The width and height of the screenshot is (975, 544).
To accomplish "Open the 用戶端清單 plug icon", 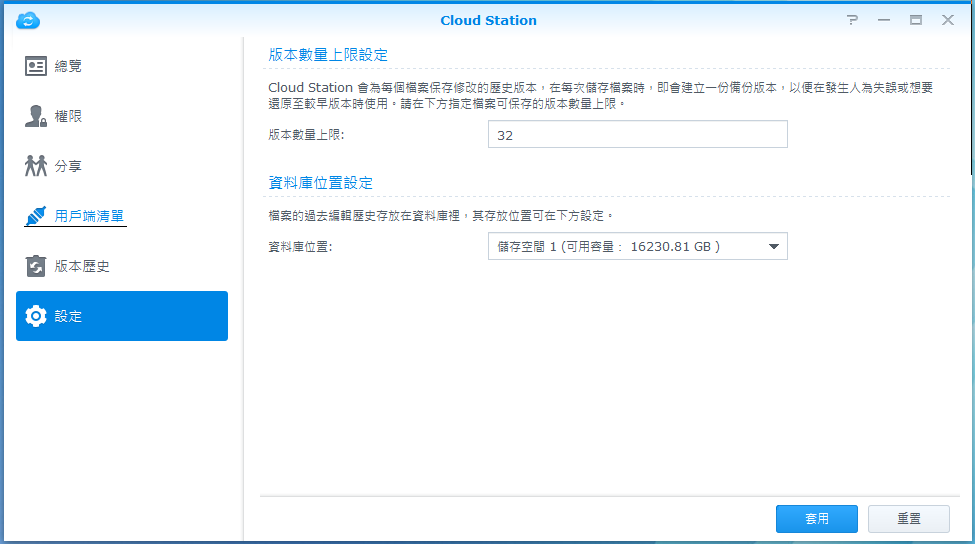I will [35, 216].
